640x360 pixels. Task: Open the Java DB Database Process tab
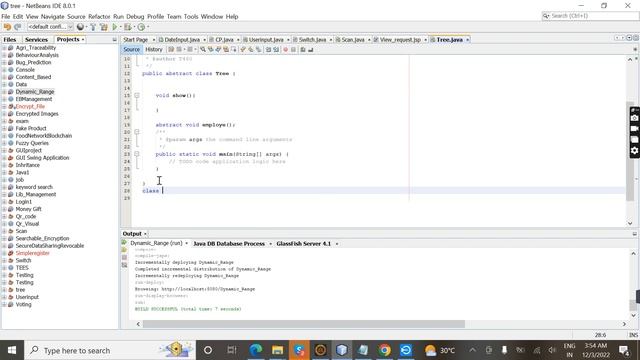click(x=229, y=244)
